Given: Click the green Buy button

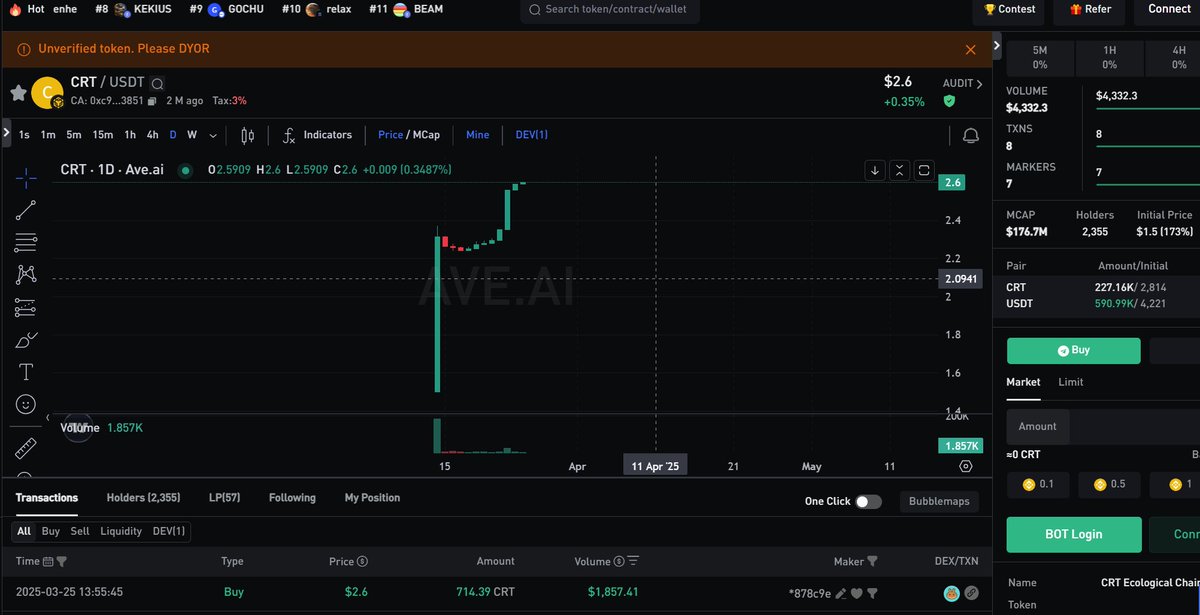Looking at the screenshot, I should pyautogui.click(x=1073, y=351).
